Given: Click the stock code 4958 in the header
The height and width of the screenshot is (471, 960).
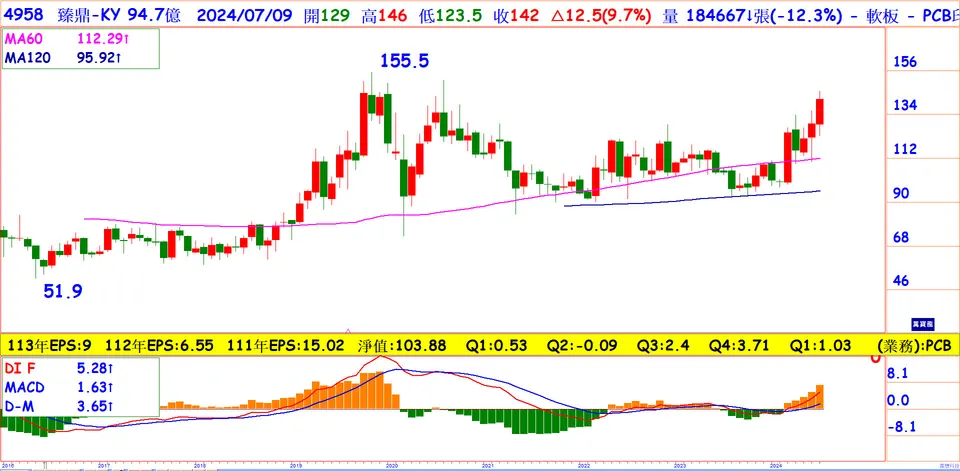Looking at the screenshot, I should [25, 13].
